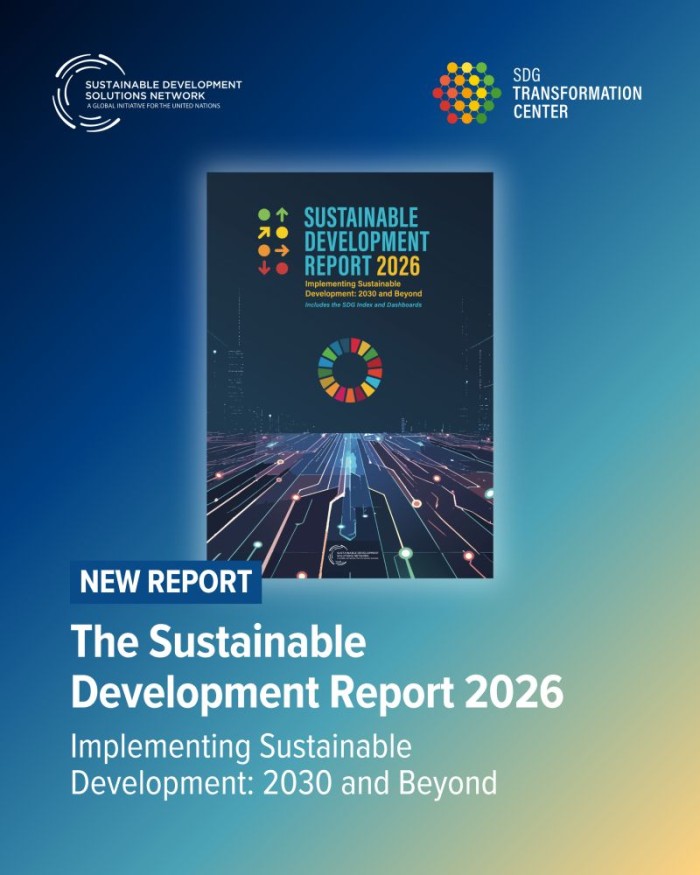Click the trend arrows and dots icon on cover
This screenshot has height=875, width=700.
click(273, 241)
